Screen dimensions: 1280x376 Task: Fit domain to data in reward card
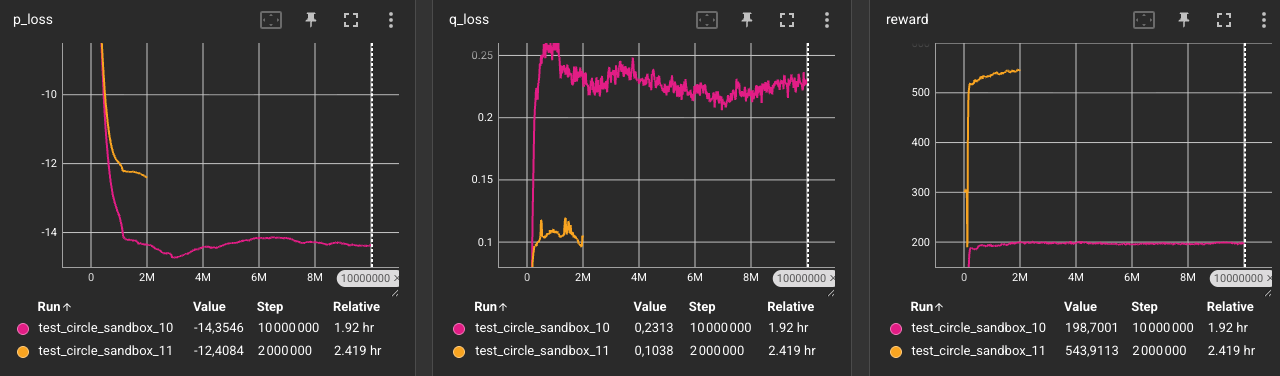[1143, 20]
